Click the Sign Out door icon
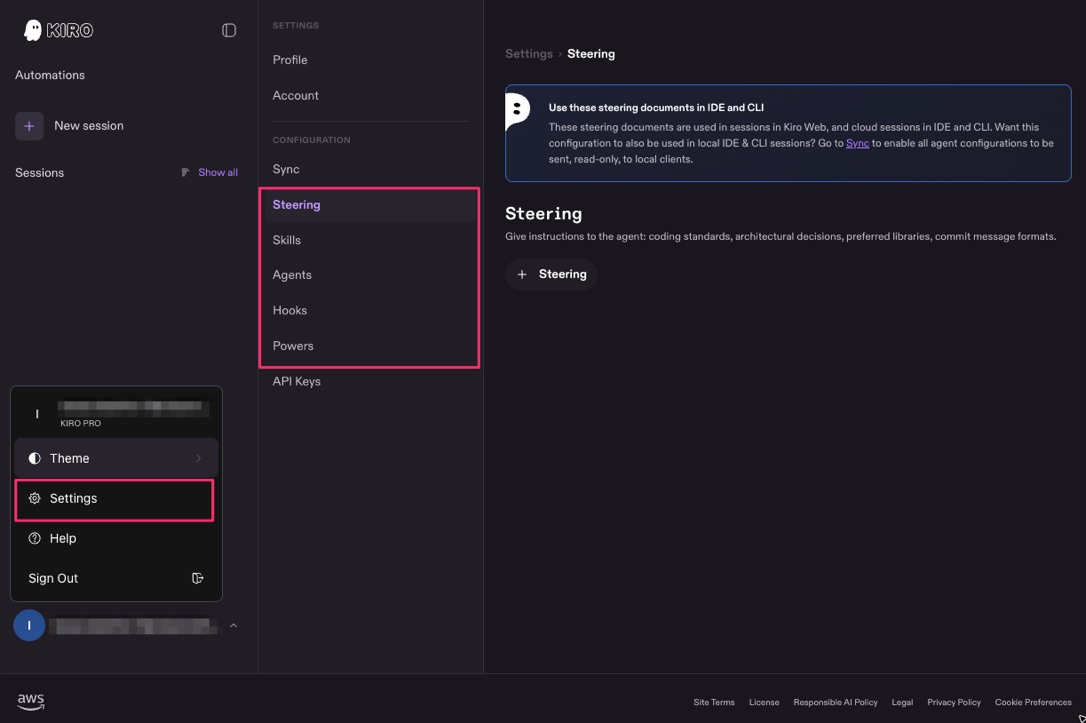 coord(197,578)
